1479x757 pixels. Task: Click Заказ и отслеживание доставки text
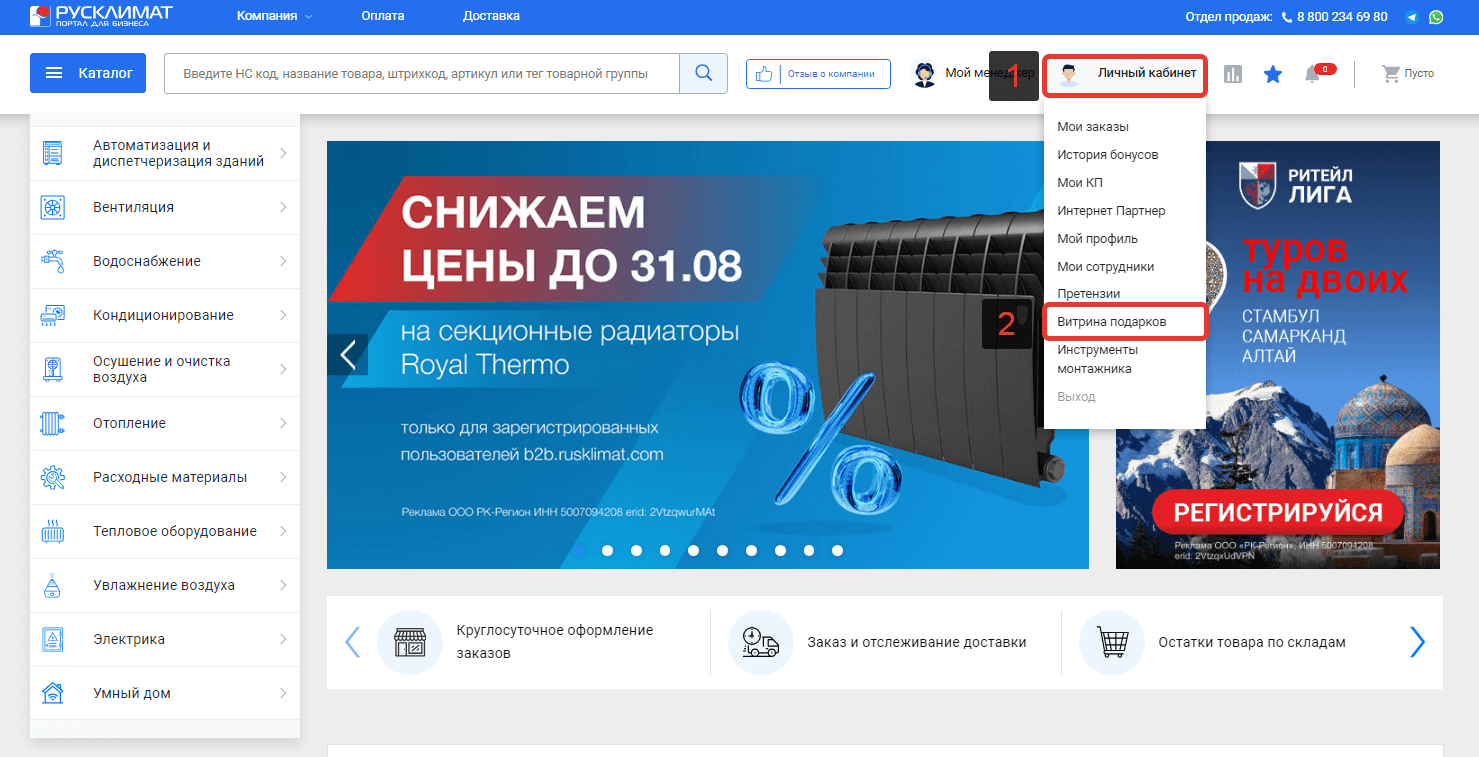point(917,642)
